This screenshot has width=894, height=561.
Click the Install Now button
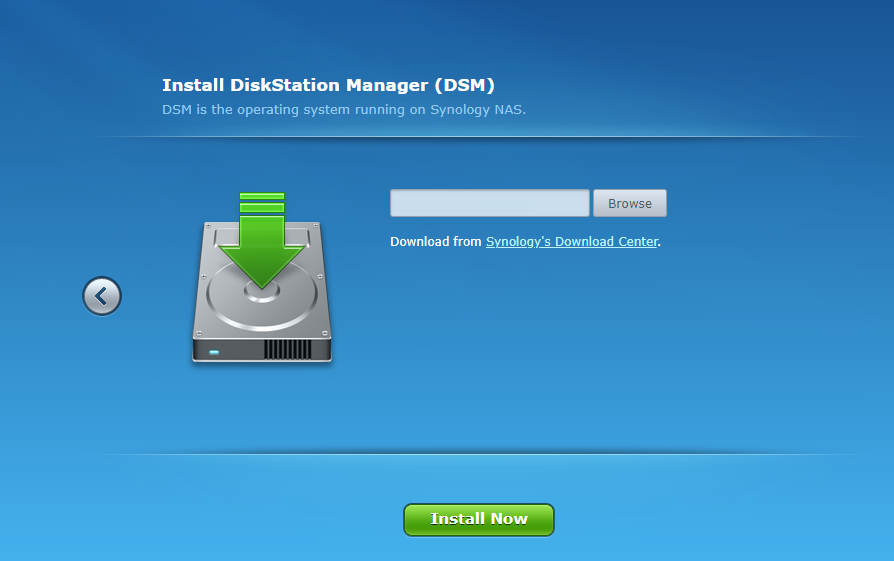479,519
